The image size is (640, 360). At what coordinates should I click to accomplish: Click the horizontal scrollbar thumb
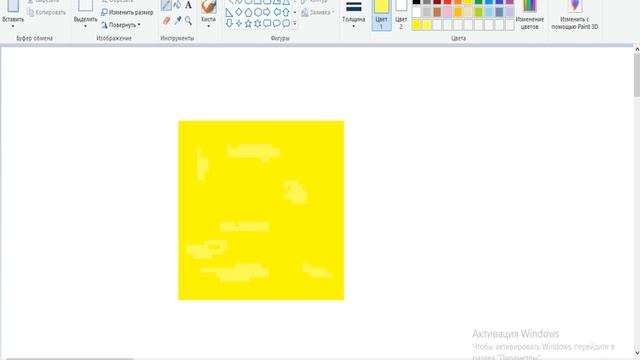[x=69, y=359]
